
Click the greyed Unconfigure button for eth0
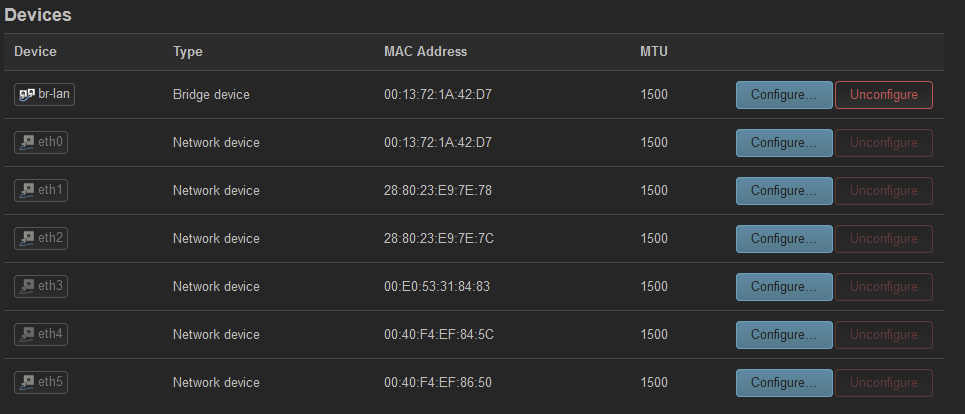click(884, 143)
